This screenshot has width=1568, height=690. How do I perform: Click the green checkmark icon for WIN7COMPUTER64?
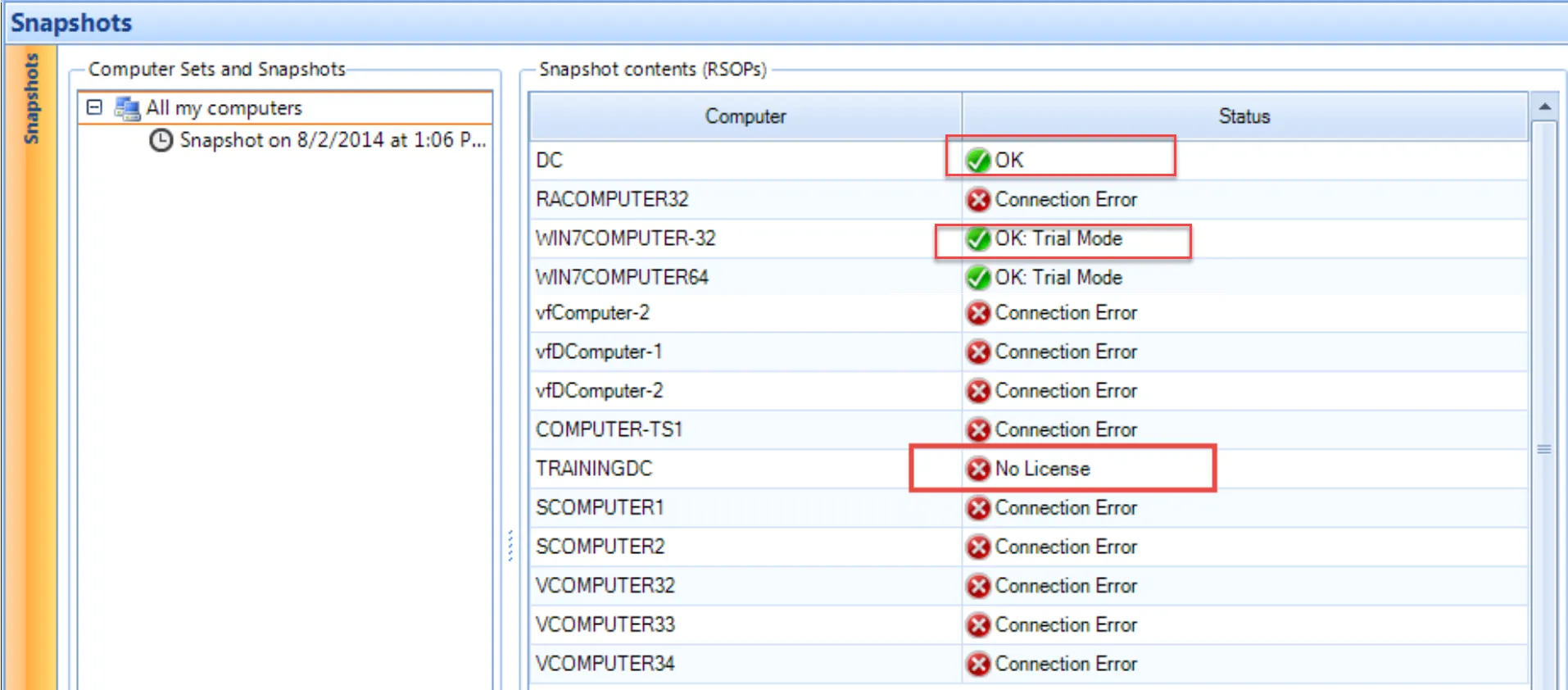(977, 278)
